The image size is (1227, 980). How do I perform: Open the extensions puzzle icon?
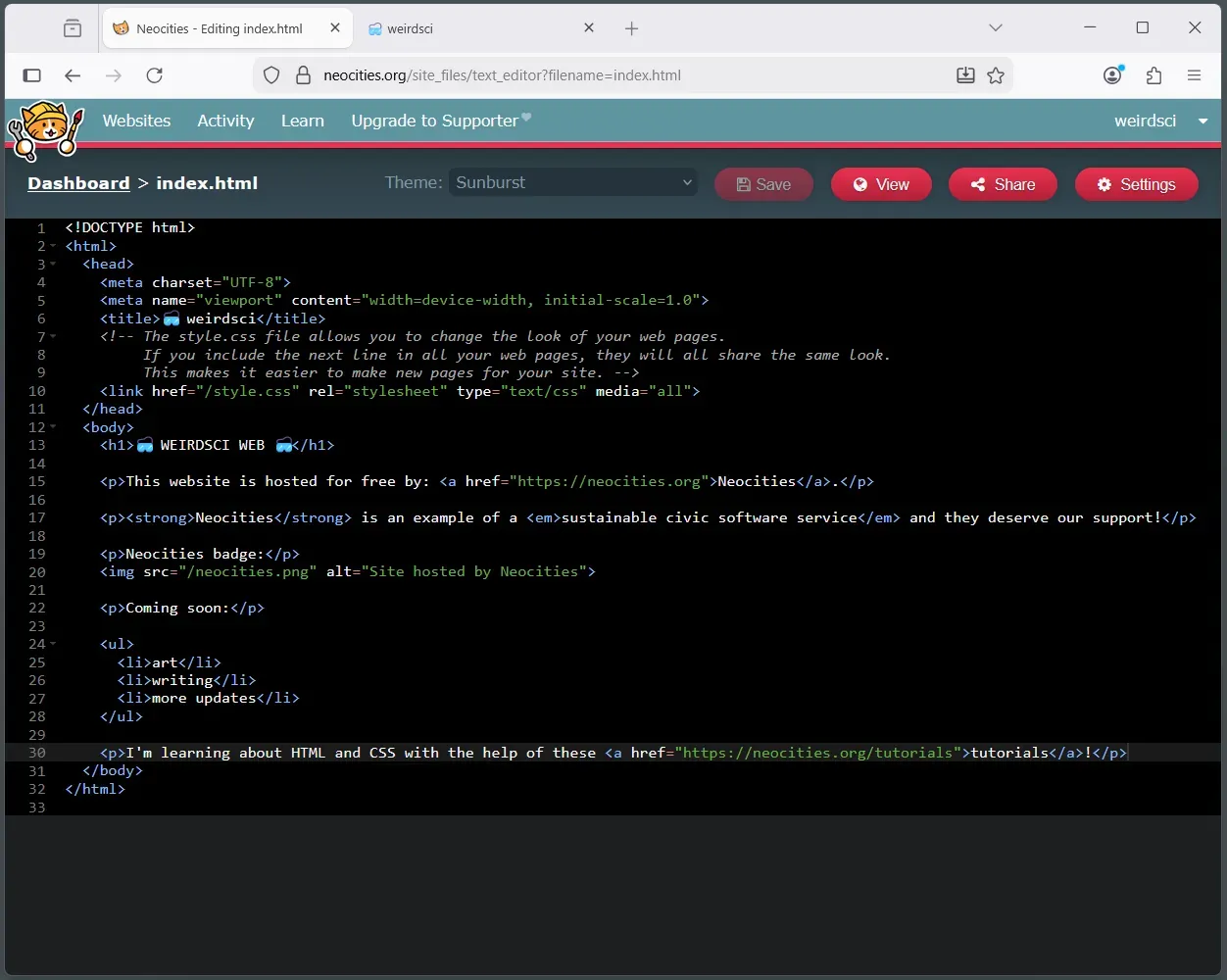pos(1153,75)
